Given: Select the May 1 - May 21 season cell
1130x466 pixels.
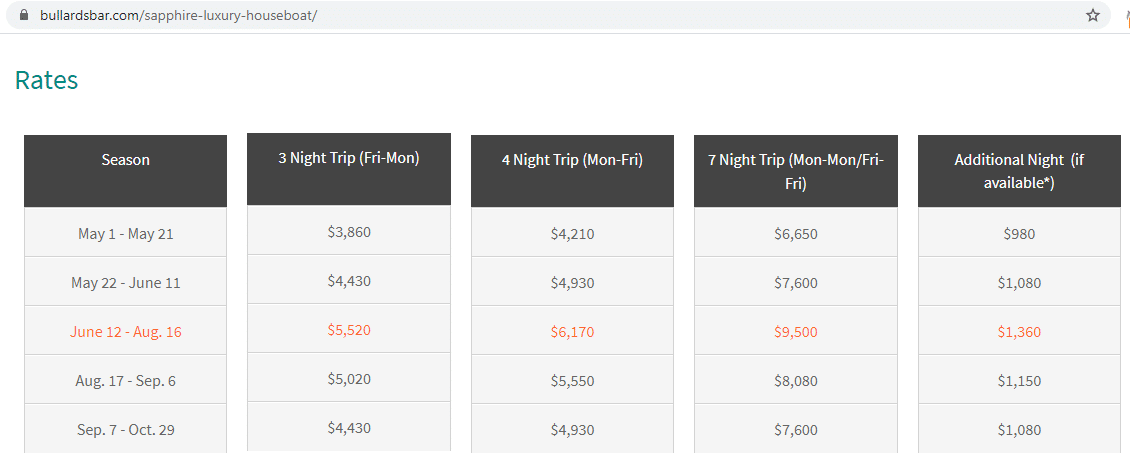Looking at the screenshot, I should coord(125,233).
